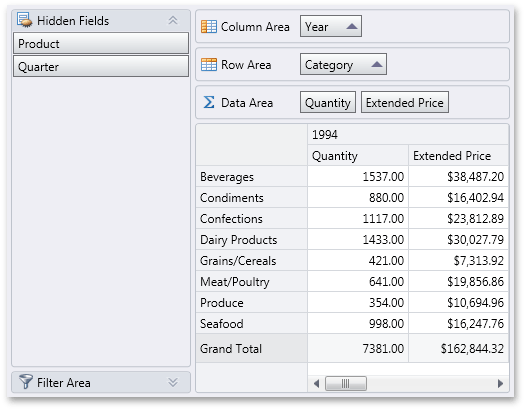The height and width of the screenshot is (412, 527).
Task: Collapse the Hidden Fields panel chevron
Action: click(173, 20)
